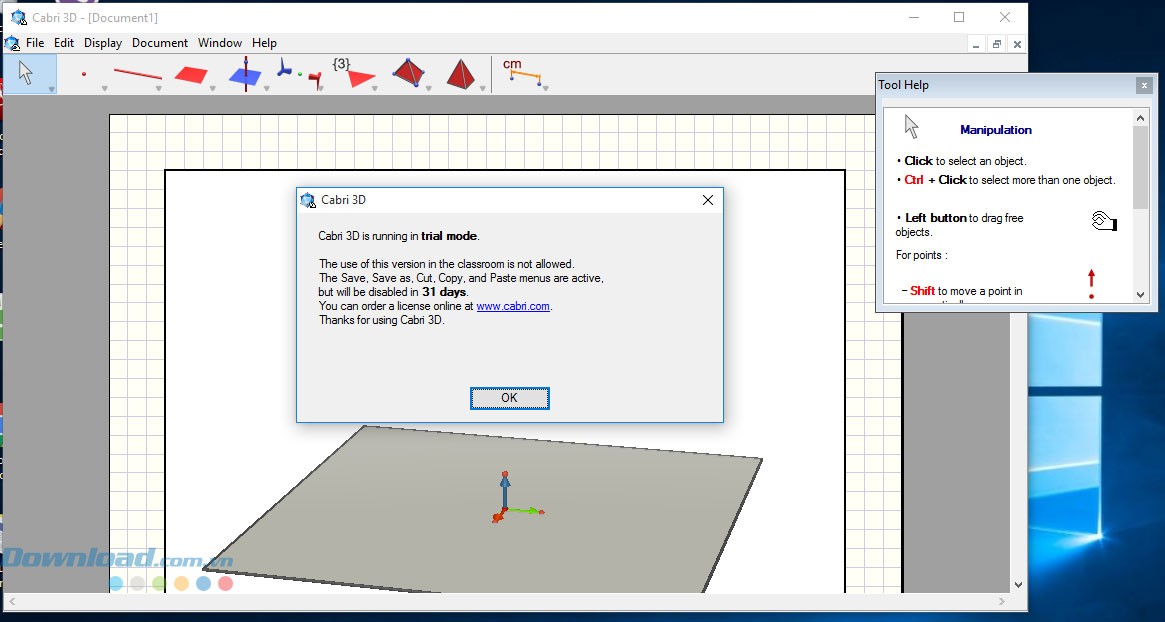Select the Perpendicular construction tool
This screenshot has width=1165, height=622.
tap(245, 73)
